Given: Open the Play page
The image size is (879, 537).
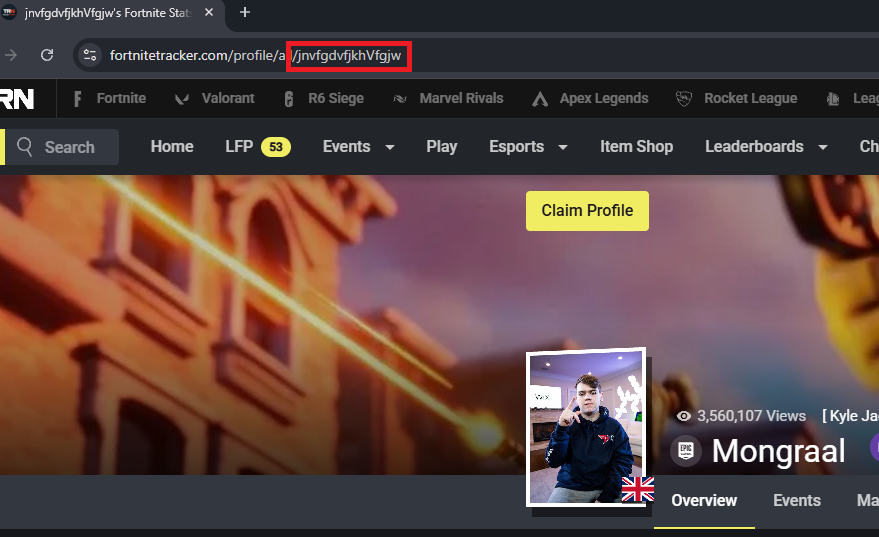Looking at the screenshot, I should (442, 147).
